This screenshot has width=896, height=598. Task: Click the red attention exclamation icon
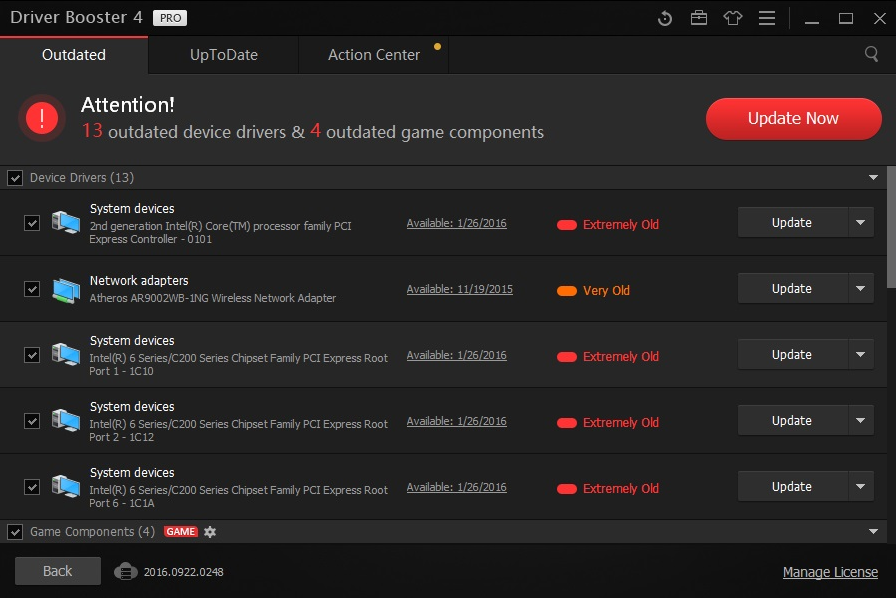point(42,118)
